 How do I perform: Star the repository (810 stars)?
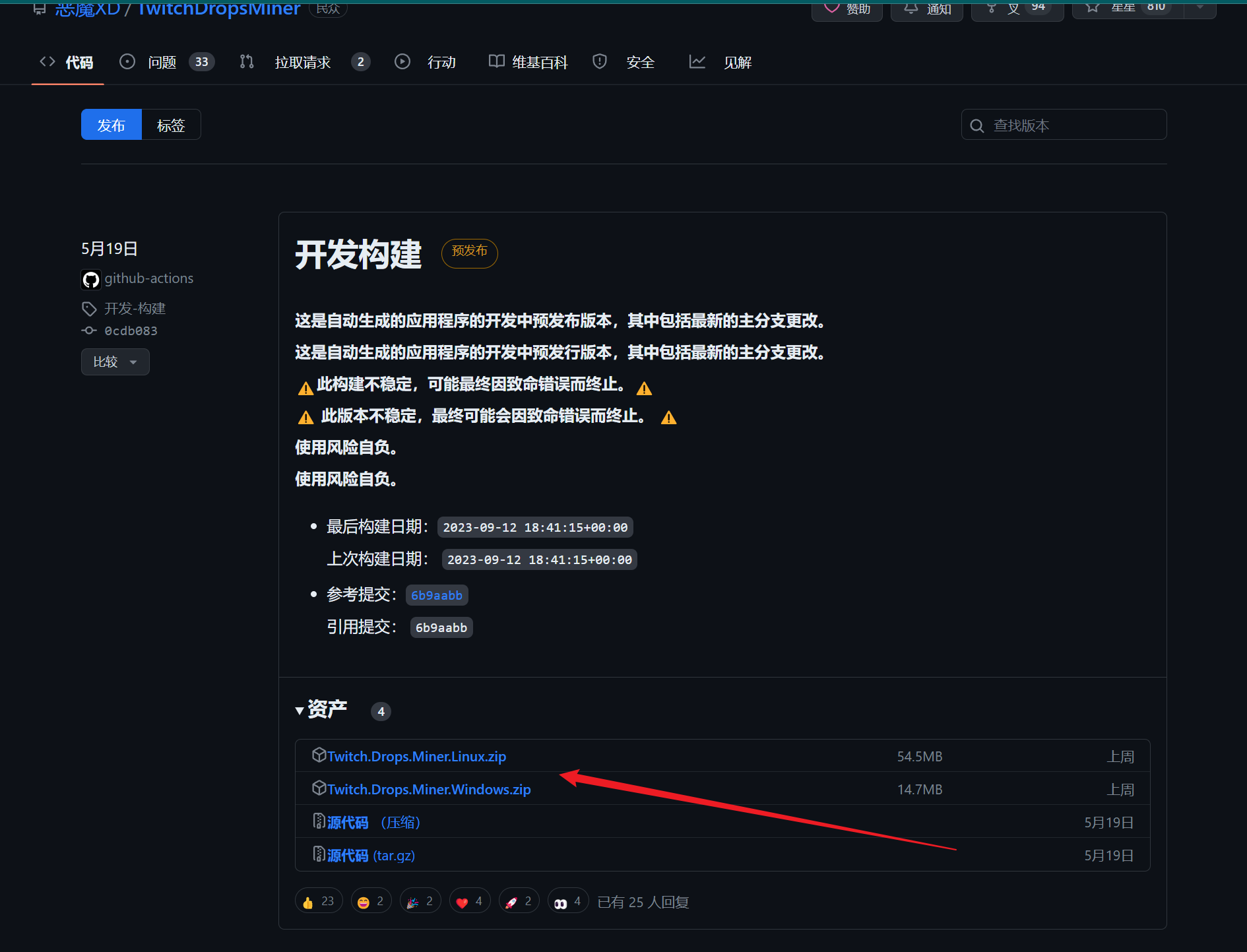coord(1127,9)
